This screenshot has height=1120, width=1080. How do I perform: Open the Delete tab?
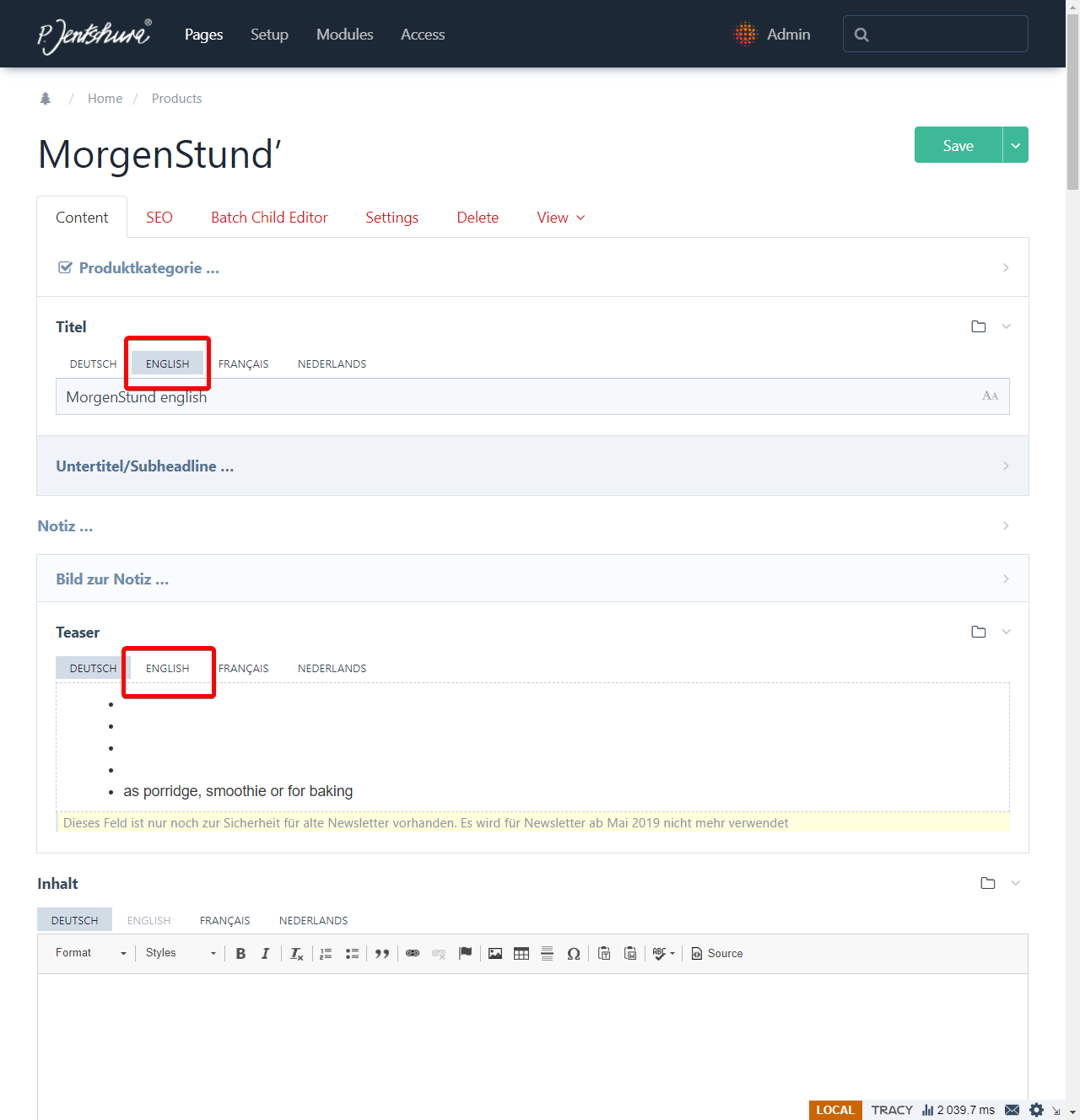point(478,218)
